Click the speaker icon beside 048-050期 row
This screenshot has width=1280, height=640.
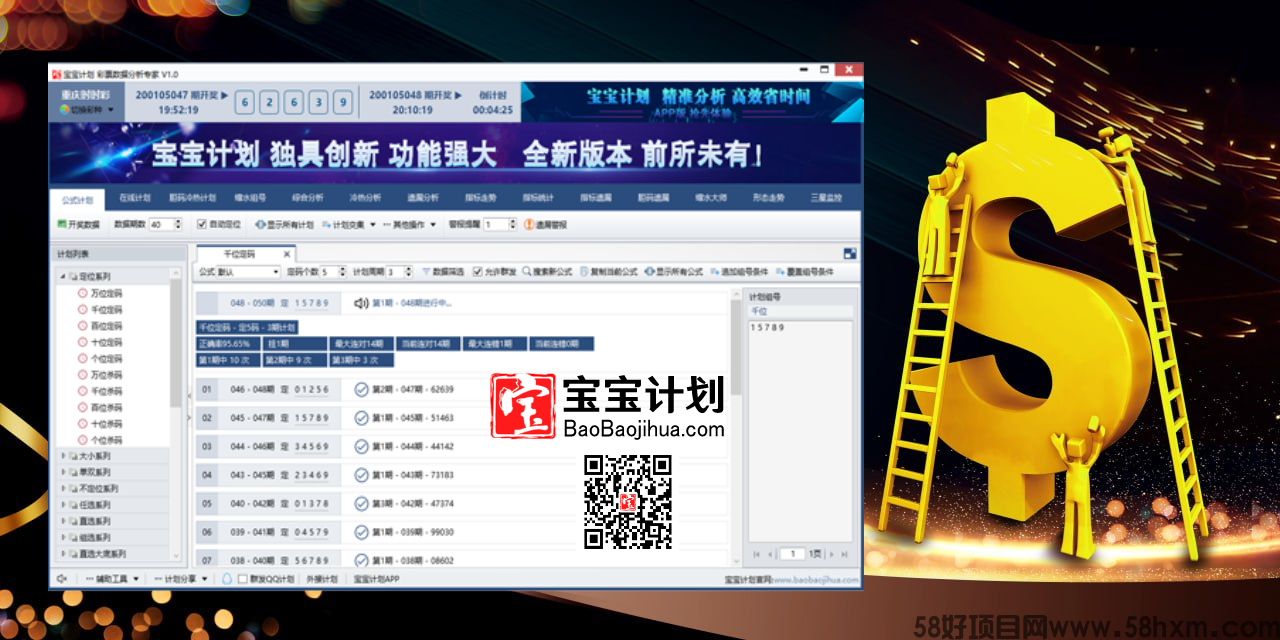361,302
